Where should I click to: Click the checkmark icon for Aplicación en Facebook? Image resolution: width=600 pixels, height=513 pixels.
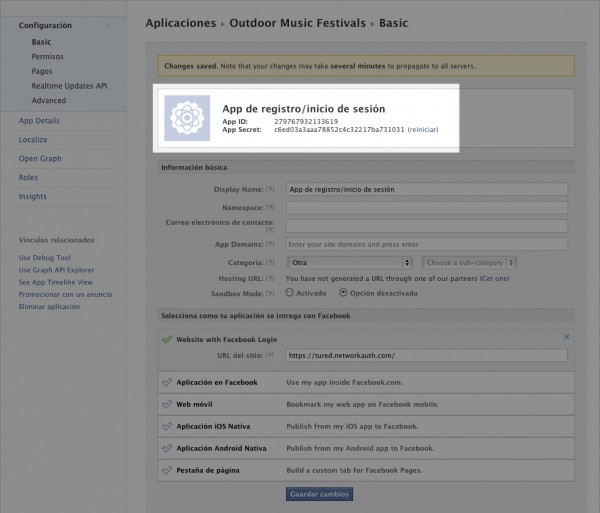(167, 382)
